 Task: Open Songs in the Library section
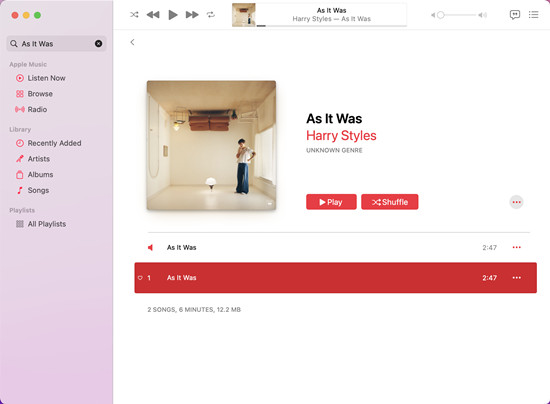38,190
